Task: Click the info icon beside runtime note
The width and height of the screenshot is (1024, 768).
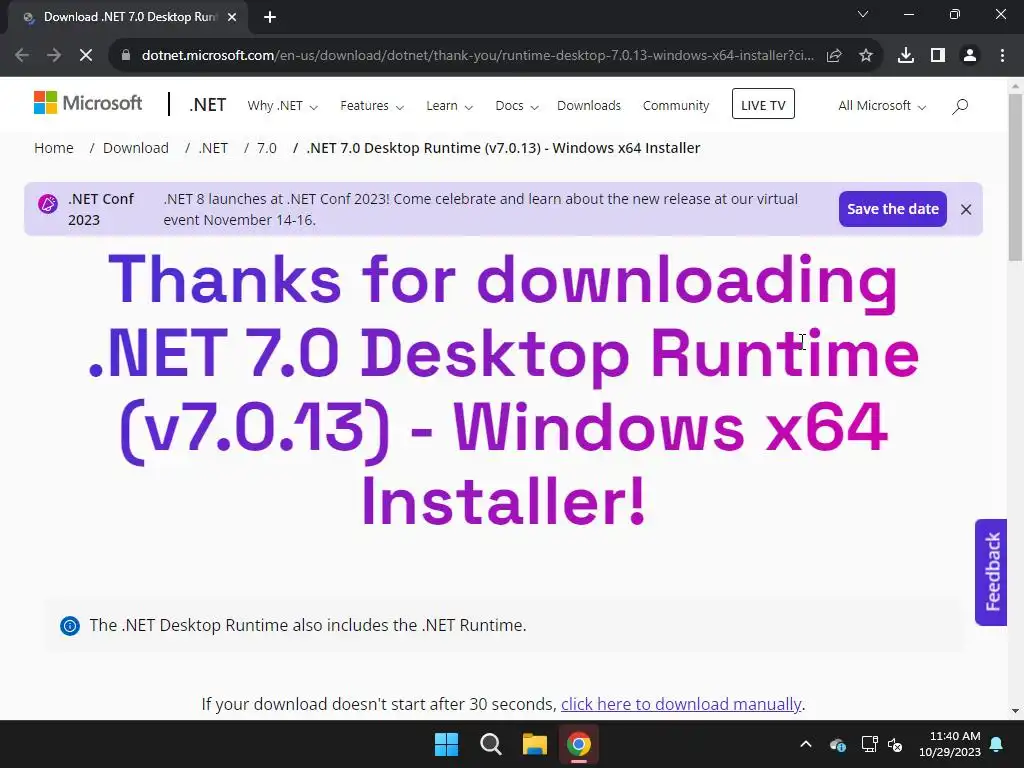Action: pos(70,626)
